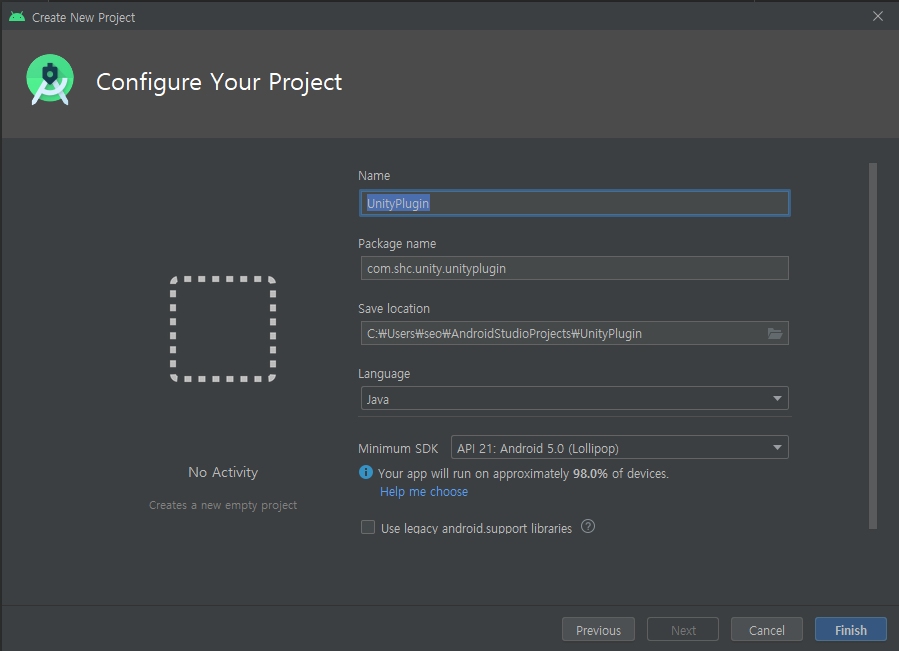This screenshot has height=651, width=899.
Task: Click the 'Configure Your Project' heading
Action: point(219,82)
